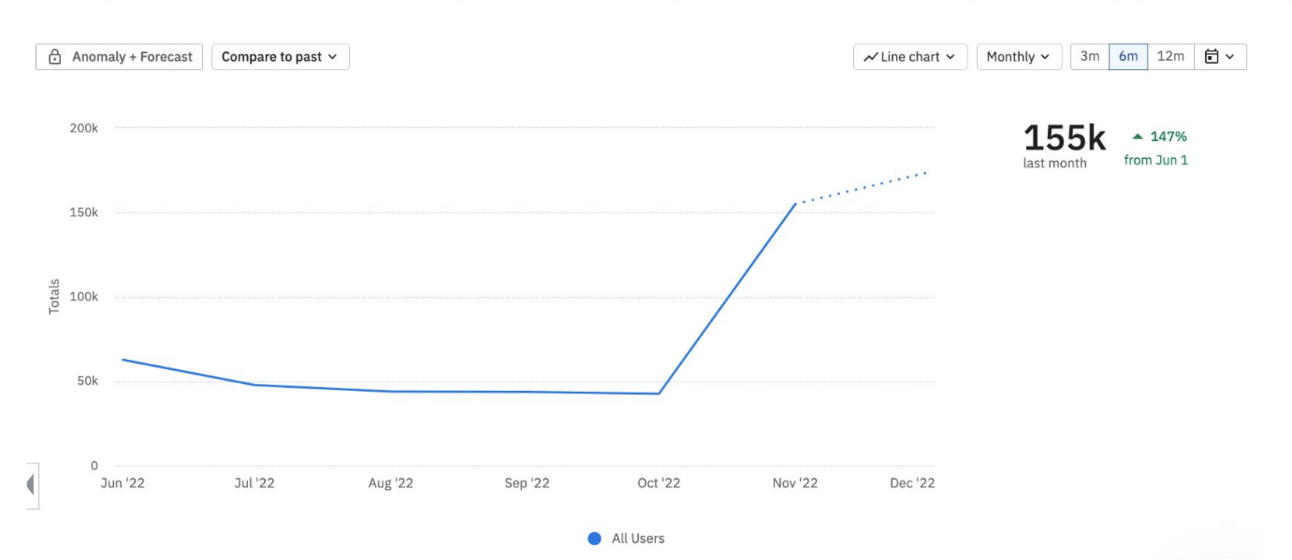Viewport: 1292px width, 560px height.
Task: Open the Line chart type dropdown
Action: (909, 57)
